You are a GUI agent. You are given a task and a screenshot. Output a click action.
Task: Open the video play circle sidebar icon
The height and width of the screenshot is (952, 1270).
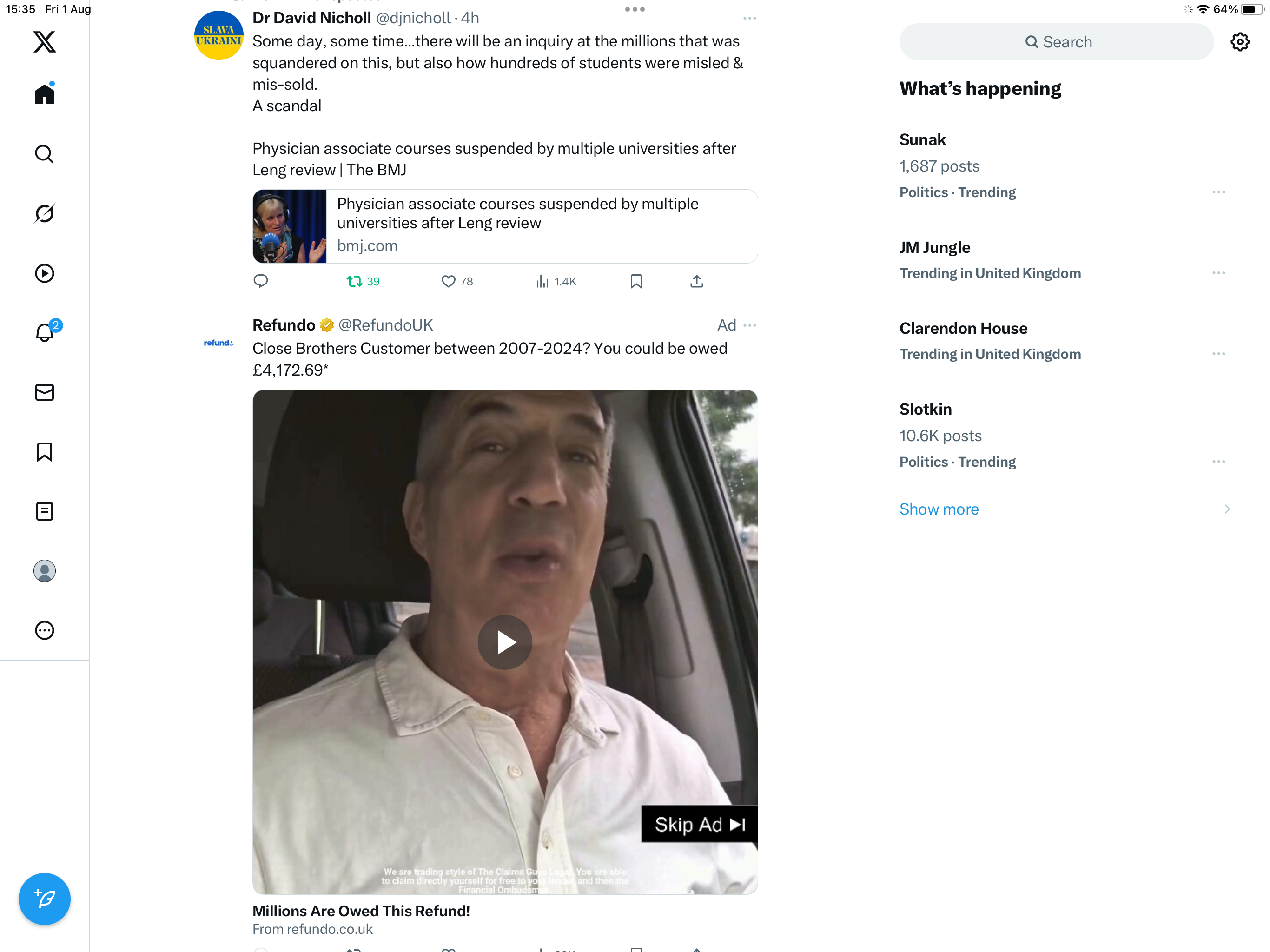[x=44, y=273]
